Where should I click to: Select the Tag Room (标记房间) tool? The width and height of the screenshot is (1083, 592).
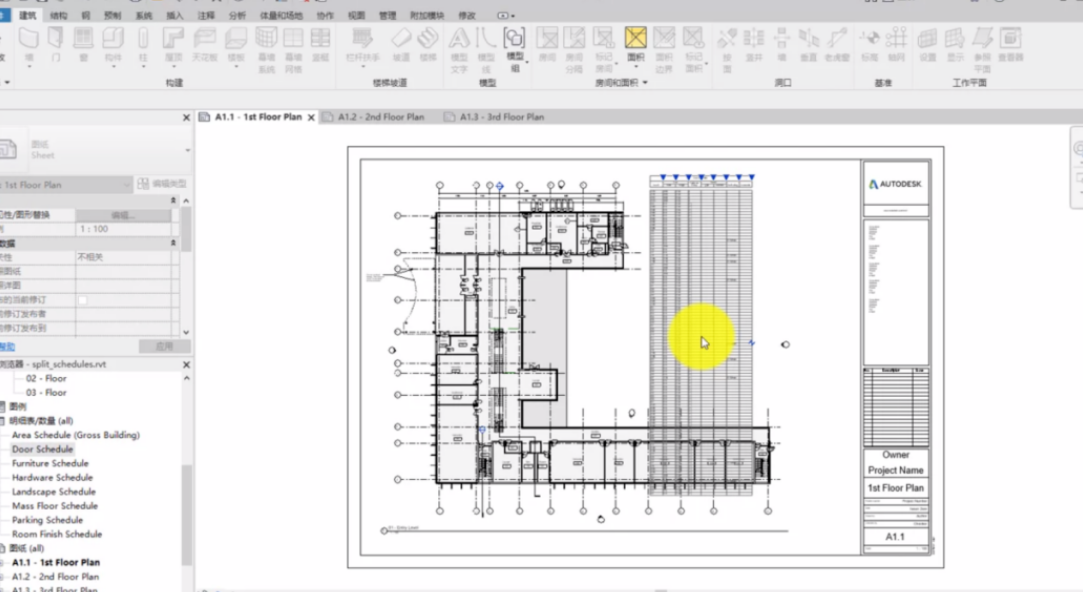click(604, 50)
